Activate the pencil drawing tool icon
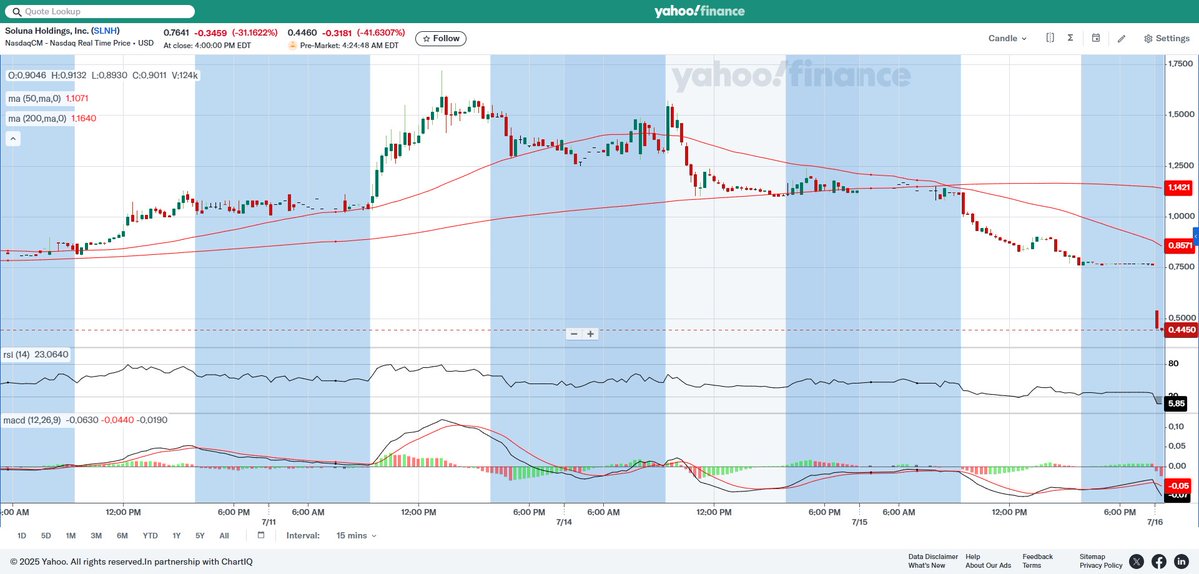Image resolution: width=1199 pixels, height=574 pixels. [1122, 38]
